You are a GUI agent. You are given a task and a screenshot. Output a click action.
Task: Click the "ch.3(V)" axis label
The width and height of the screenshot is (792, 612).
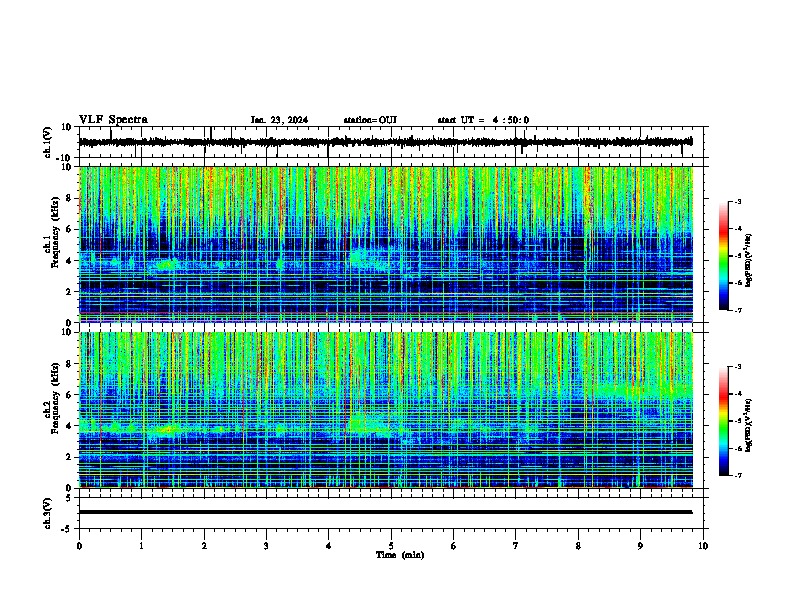(48, 513)
